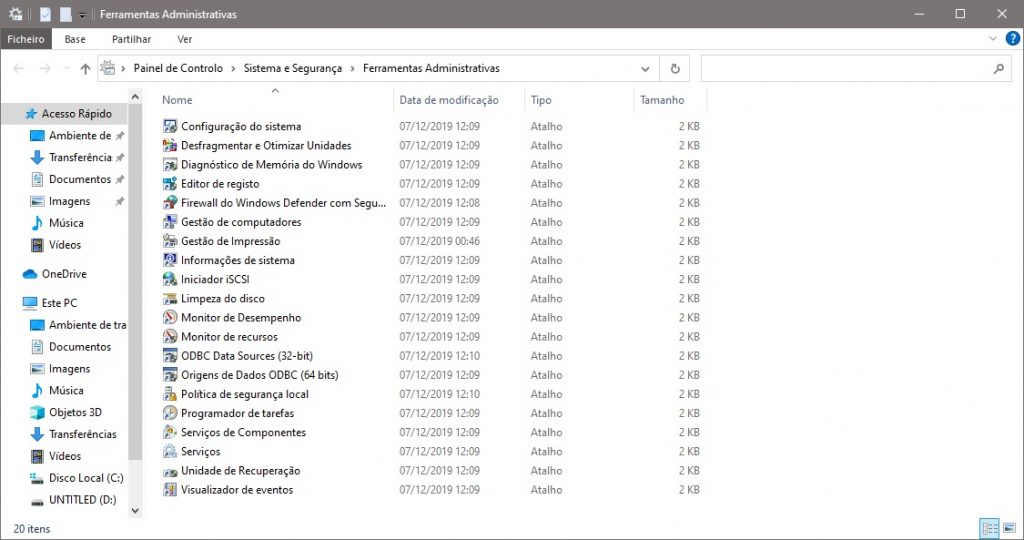Click the Monitor de Desempenho icon
1024x540 pixels.
[x=170, y=317]
